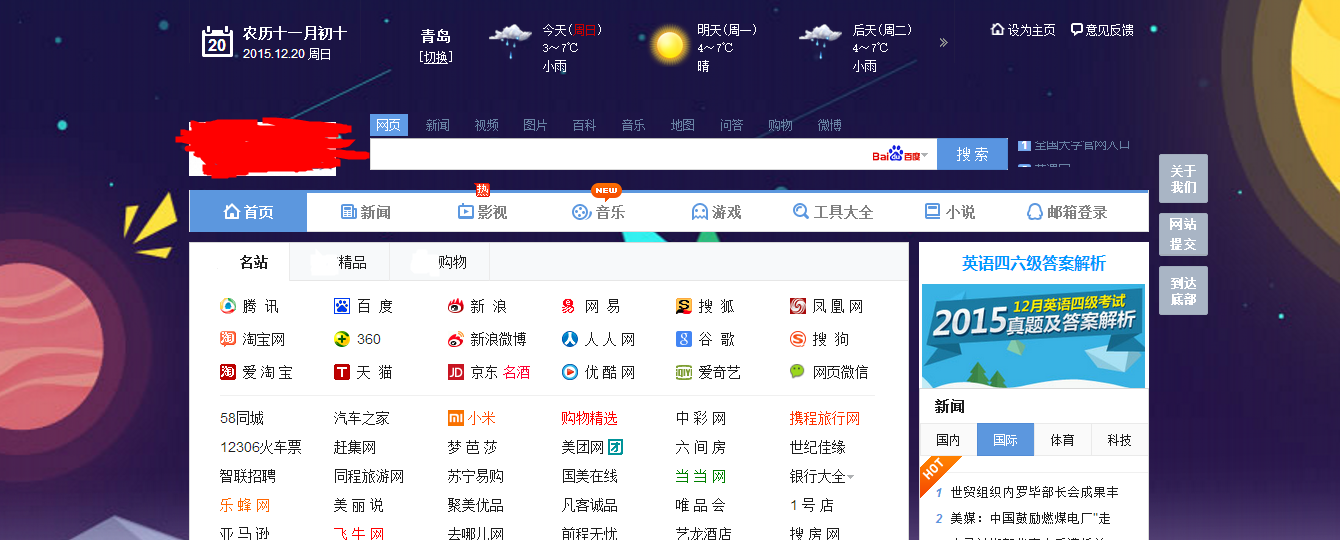Open the 工具大全 navigation item
Screen dimensions: 1340x540
(833, 212)
